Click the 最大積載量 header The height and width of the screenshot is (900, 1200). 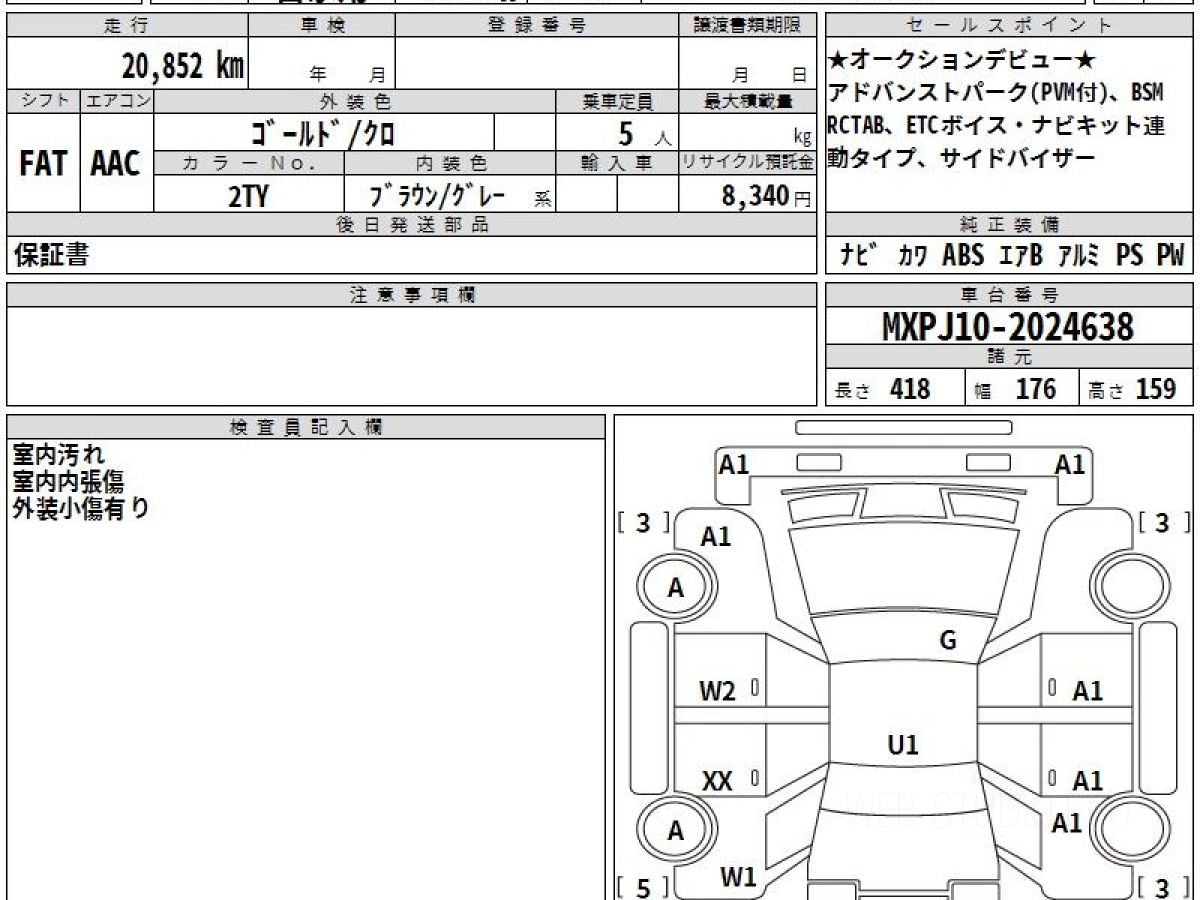coord(748,101)
